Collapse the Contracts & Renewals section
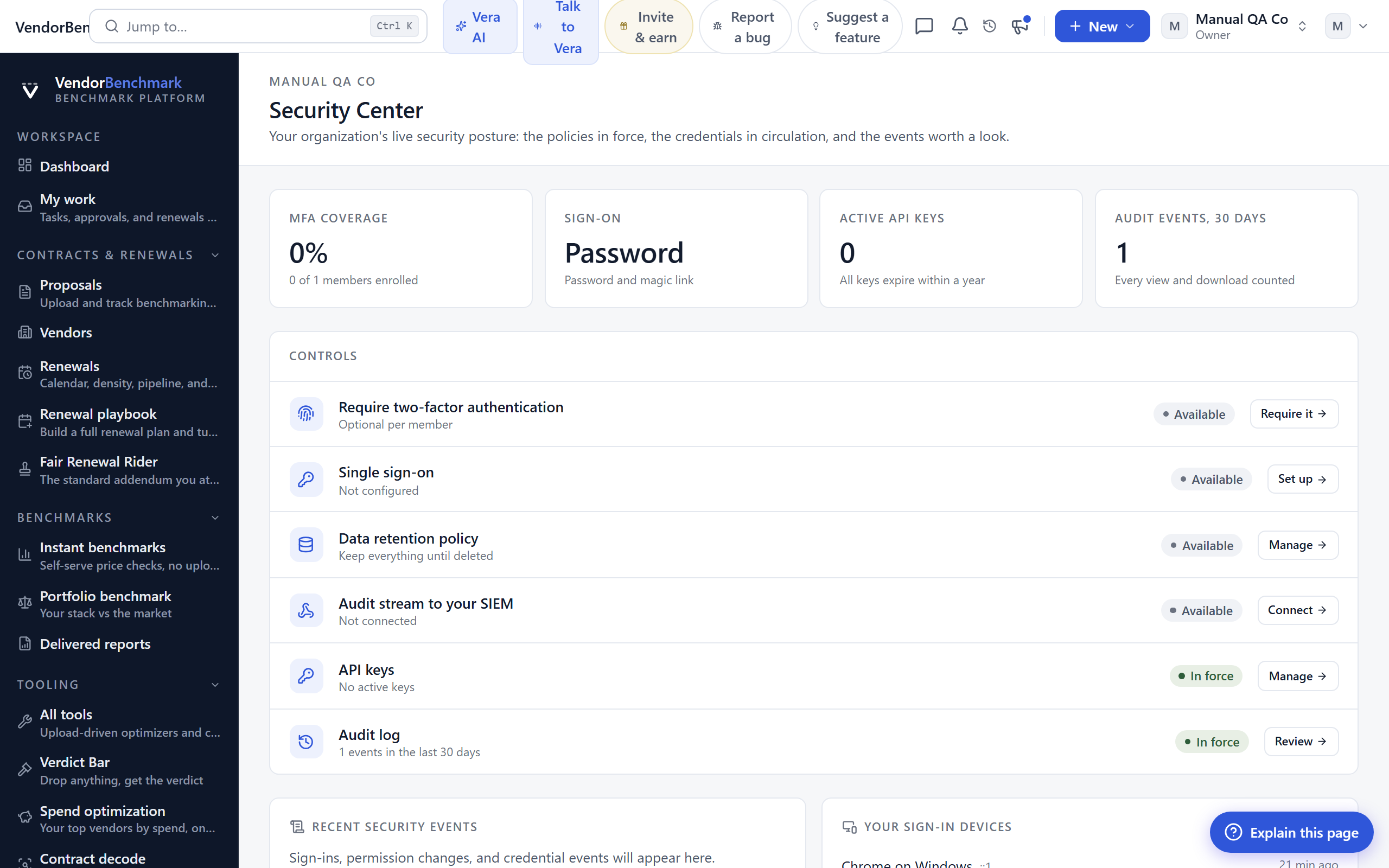Screen dimensions: 1389x868 point(215,256)
